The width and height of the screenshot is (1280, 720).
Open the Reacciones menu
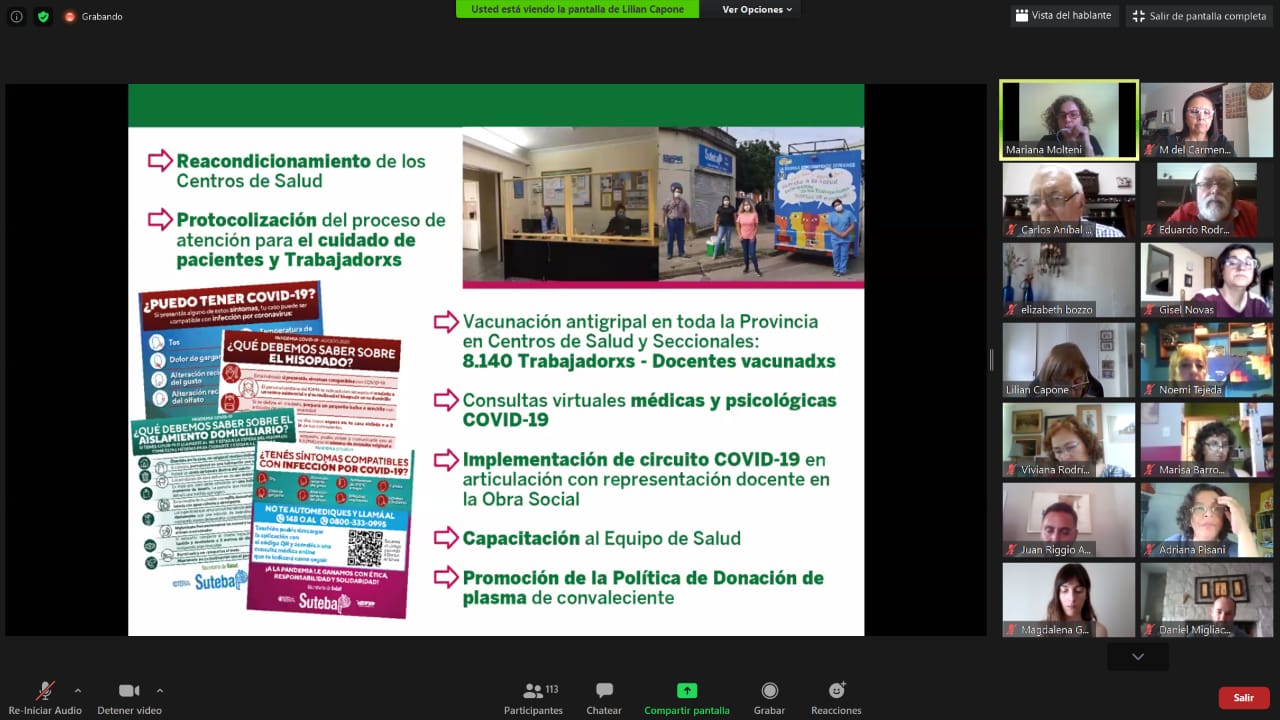[836, 698]
